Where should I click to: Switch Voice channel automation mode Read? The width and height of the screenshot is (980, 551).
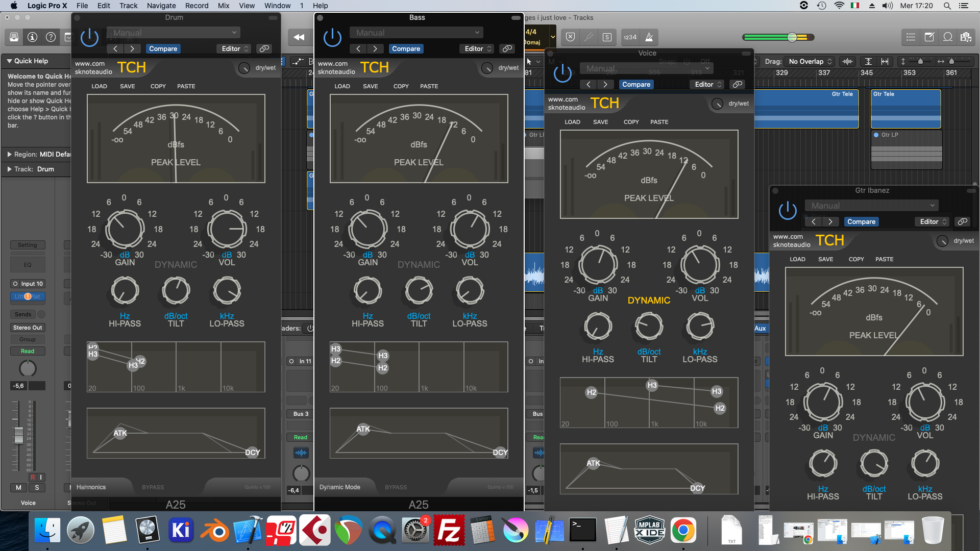(28, 351)
